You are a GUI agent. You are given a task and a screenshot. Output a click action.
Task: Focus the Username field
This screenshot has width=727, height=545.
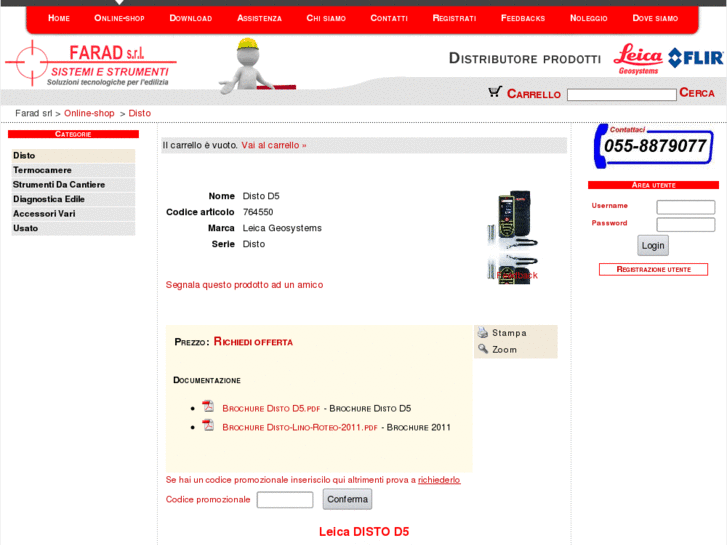686,207
